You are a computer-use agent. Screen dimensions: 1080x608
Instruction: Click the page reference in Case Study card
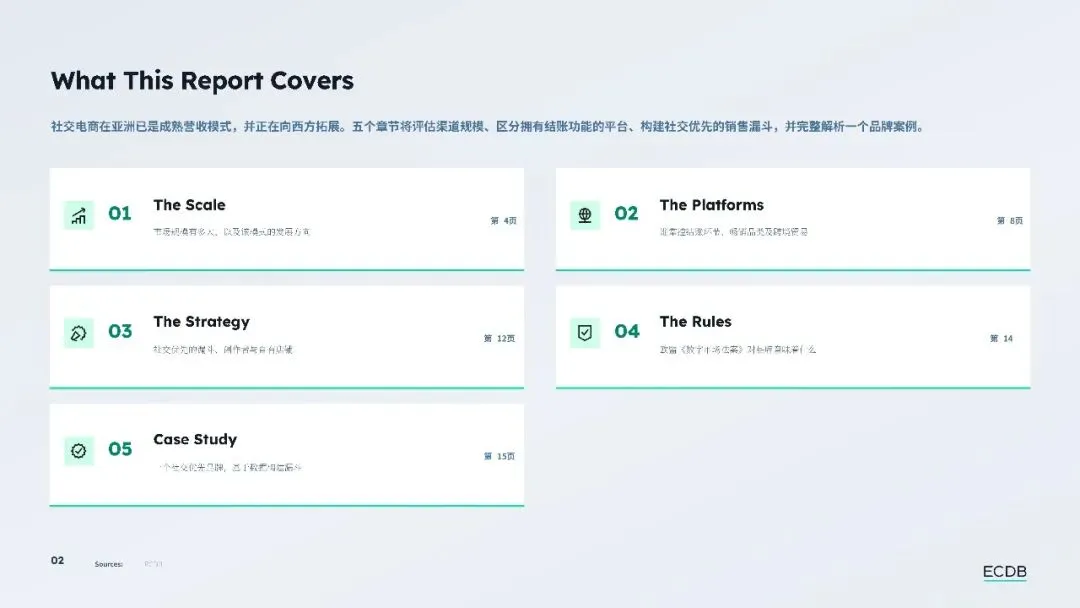[x=499, y=457]
